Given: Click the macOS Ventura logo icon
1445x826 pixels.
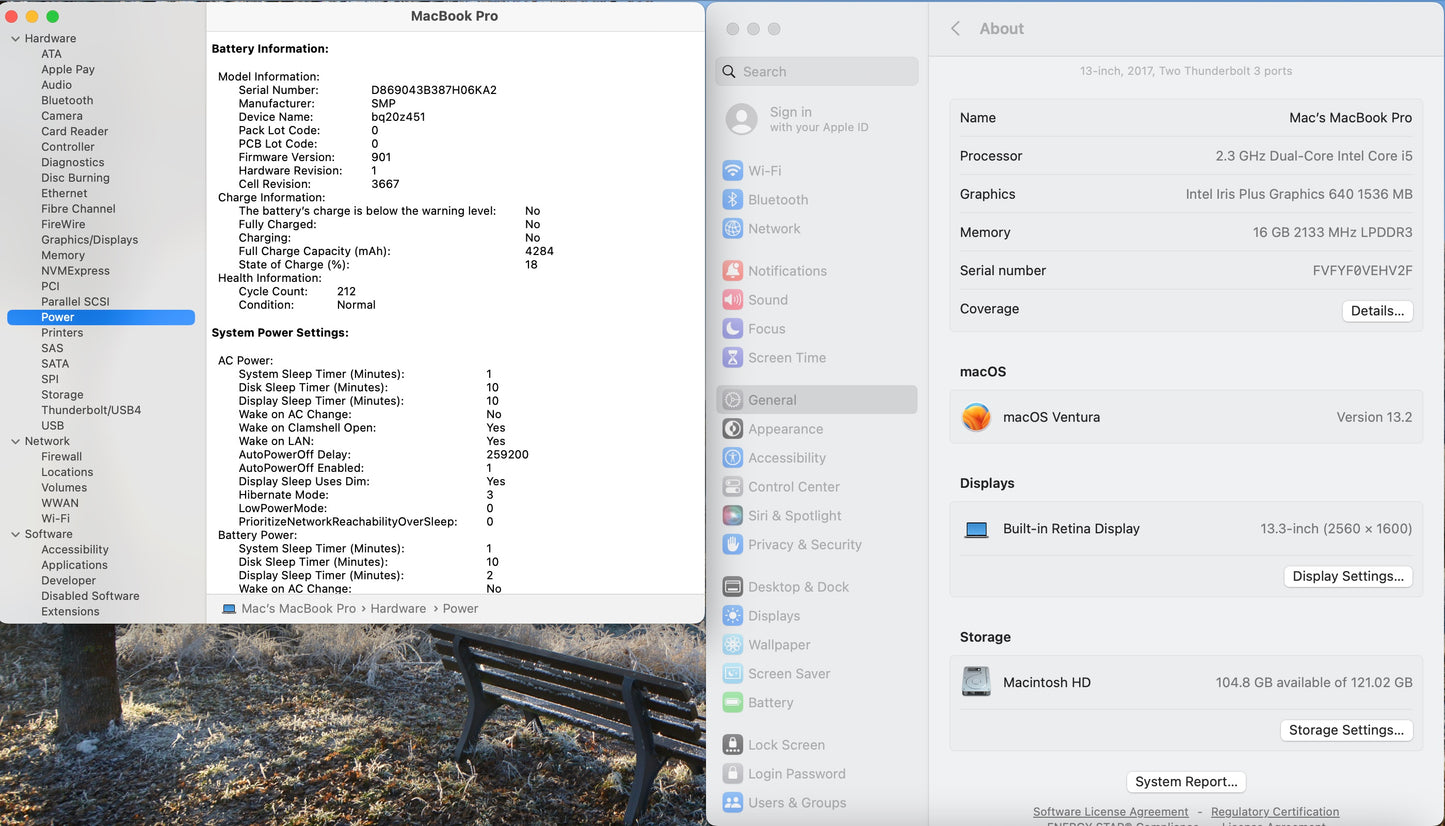Looking at the screenshot, I should pyautogui.click(x=976, y=417).
